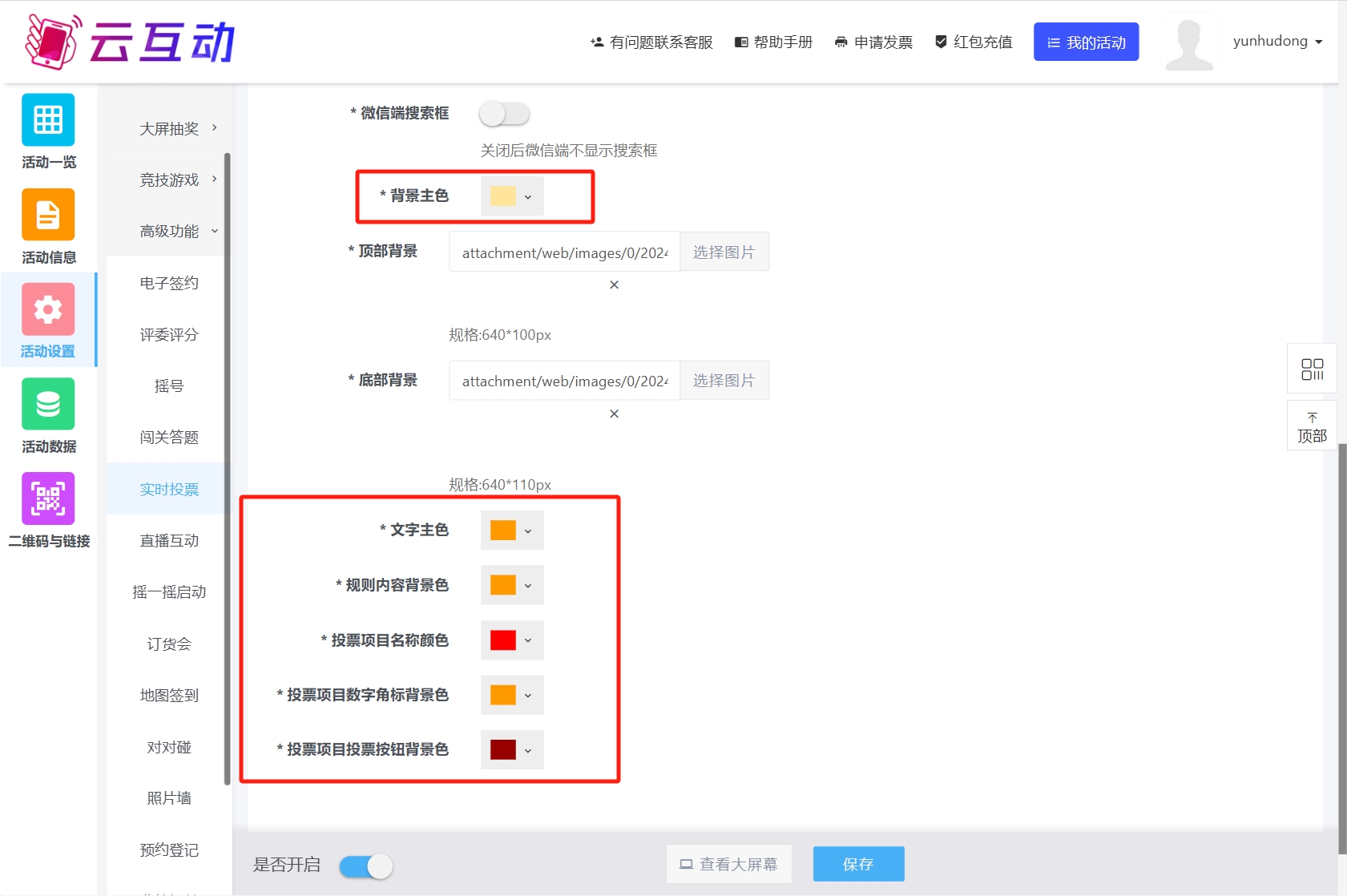Select the 订货会 menu item

[169, 644]
